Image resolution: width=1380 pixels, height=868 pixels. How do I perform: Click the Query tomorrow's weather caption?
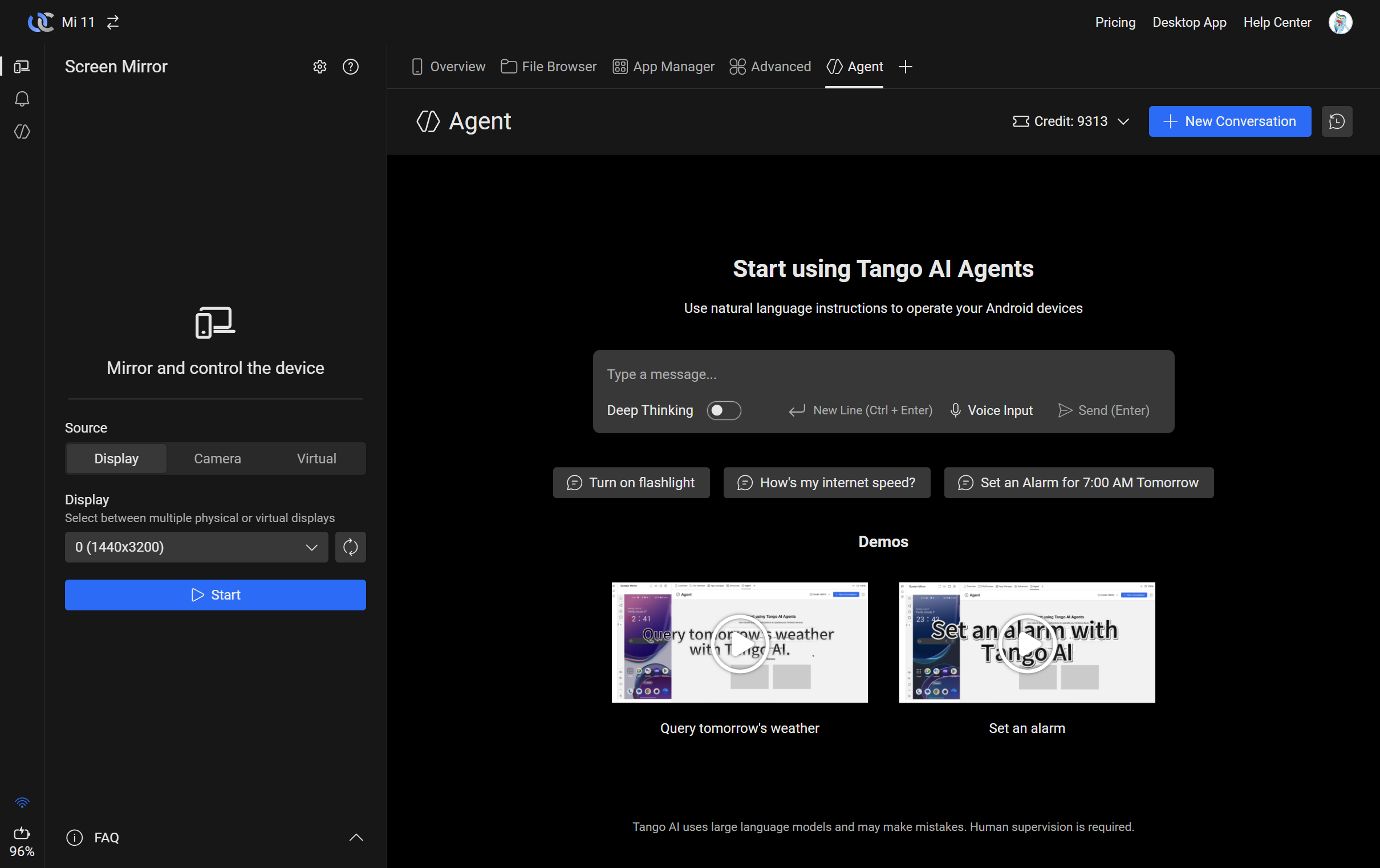(739, 728)
